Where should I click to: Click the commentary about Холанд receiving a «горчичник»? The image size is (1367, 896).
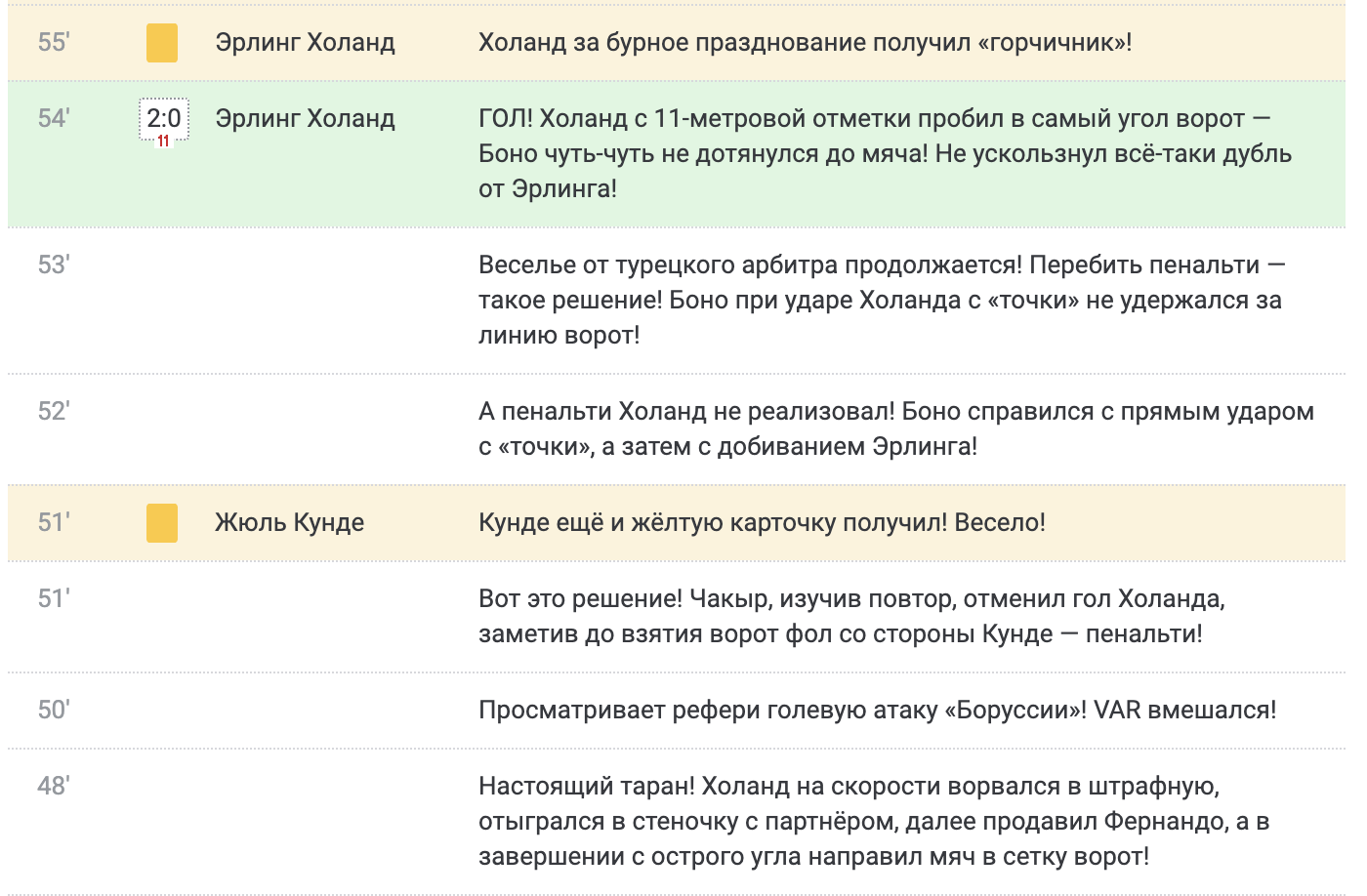[x=805, y=43]
